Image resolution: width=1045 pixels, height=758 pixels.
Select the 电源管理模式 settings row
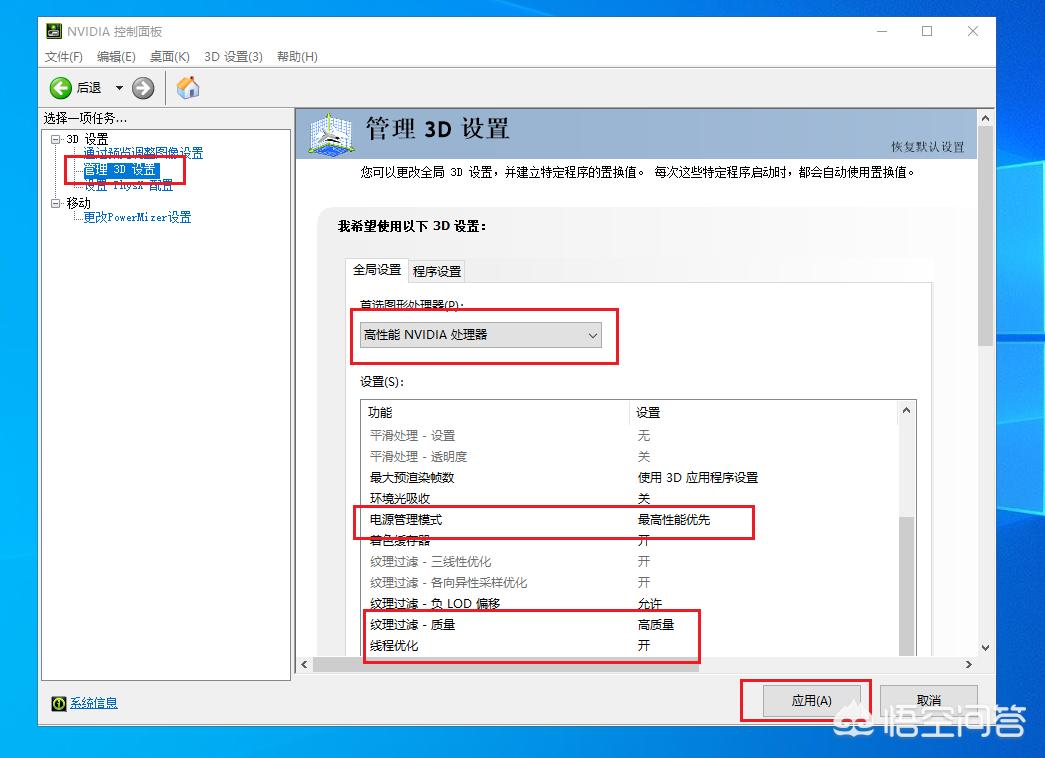629,519
